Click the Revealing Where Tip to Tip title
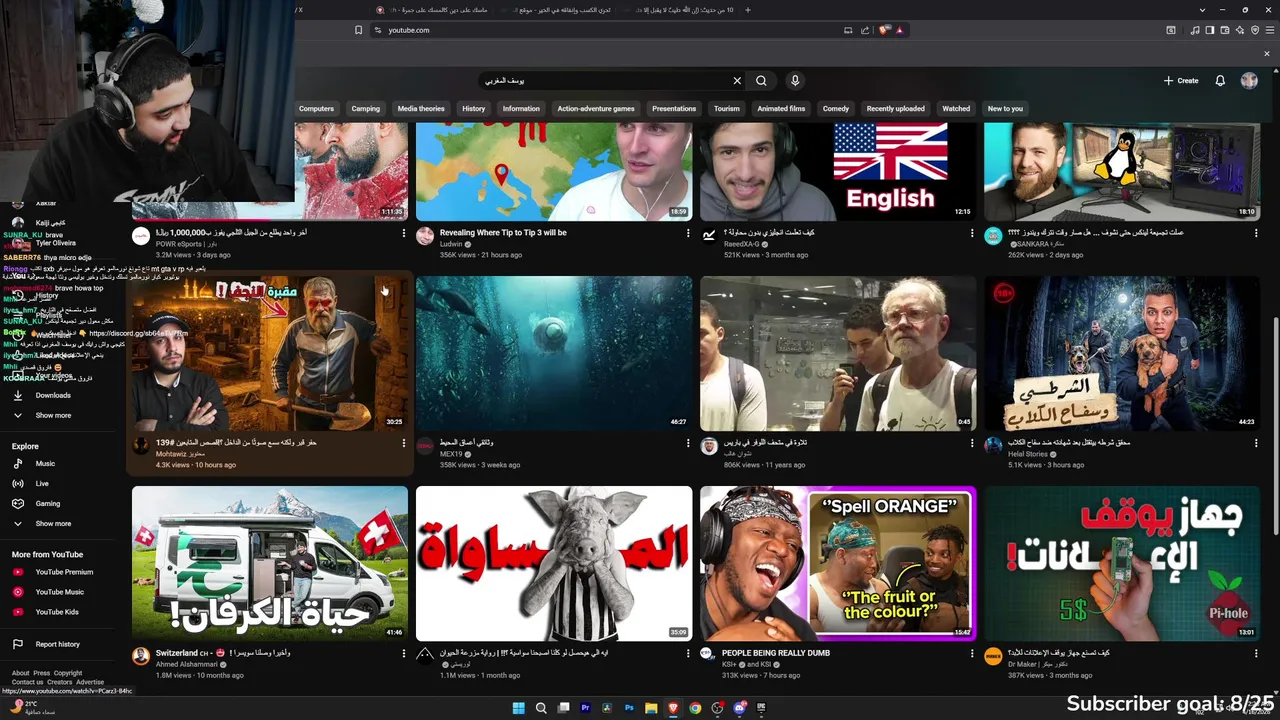The width and height of the screenshot is (1280, 720). [x=503, y=233]
